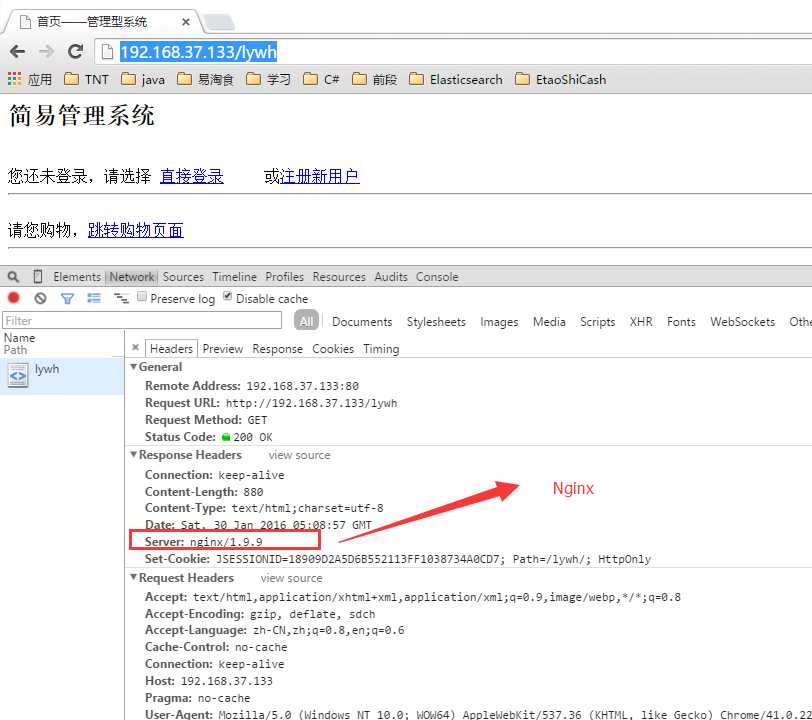Open the Cookies detail tab

(x=333, y=349)
